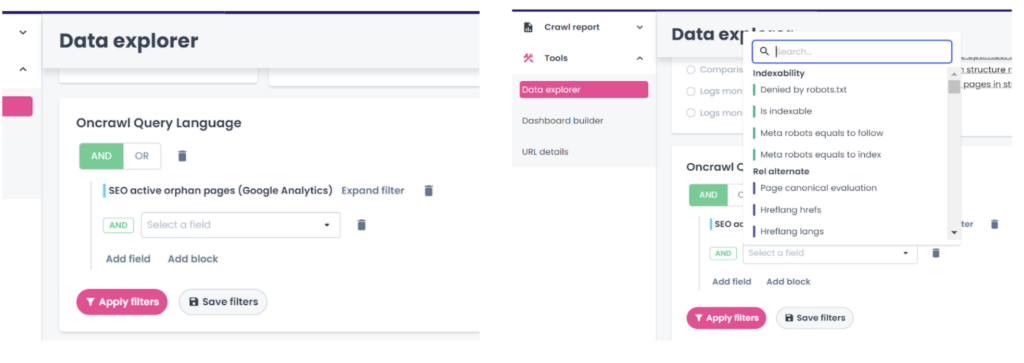Open Data explorer in right sidebar
This screenshot has height=363, width=1024.
point(584,89)
